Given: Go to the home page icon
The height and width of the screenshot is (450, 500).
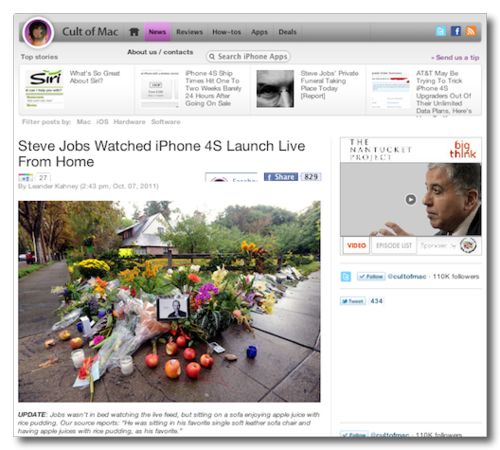Looking at the screenshot, I should click(134, 32).
